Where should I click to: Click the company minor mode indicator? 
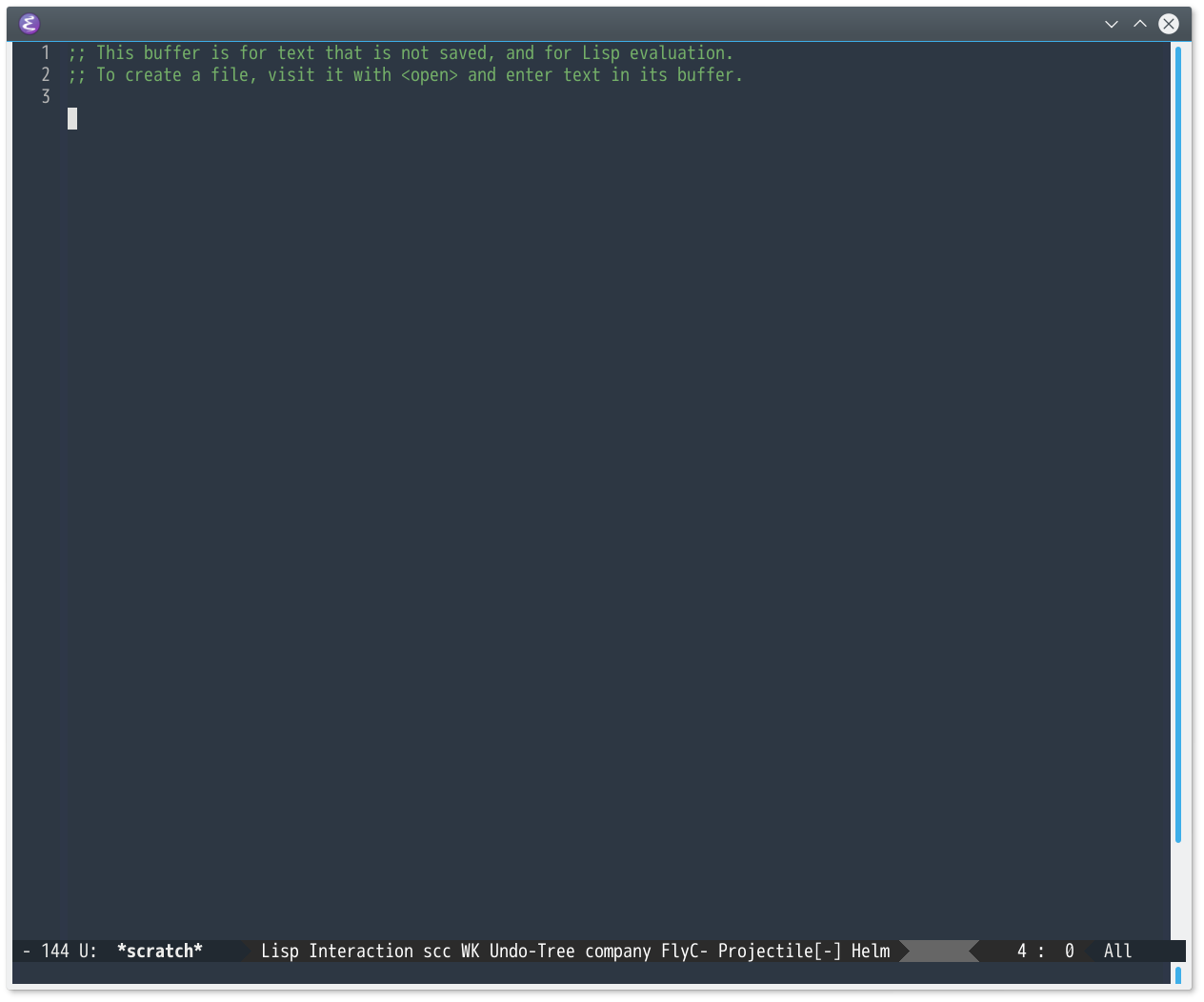coord(617,951)
